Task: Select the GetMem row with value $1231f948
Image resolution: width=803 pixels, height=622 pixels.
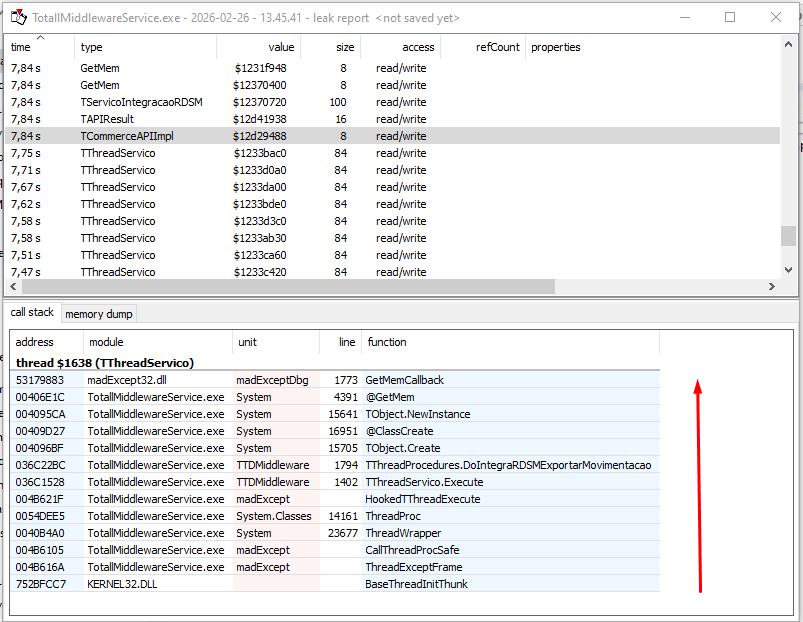Action: coord(392,68)
